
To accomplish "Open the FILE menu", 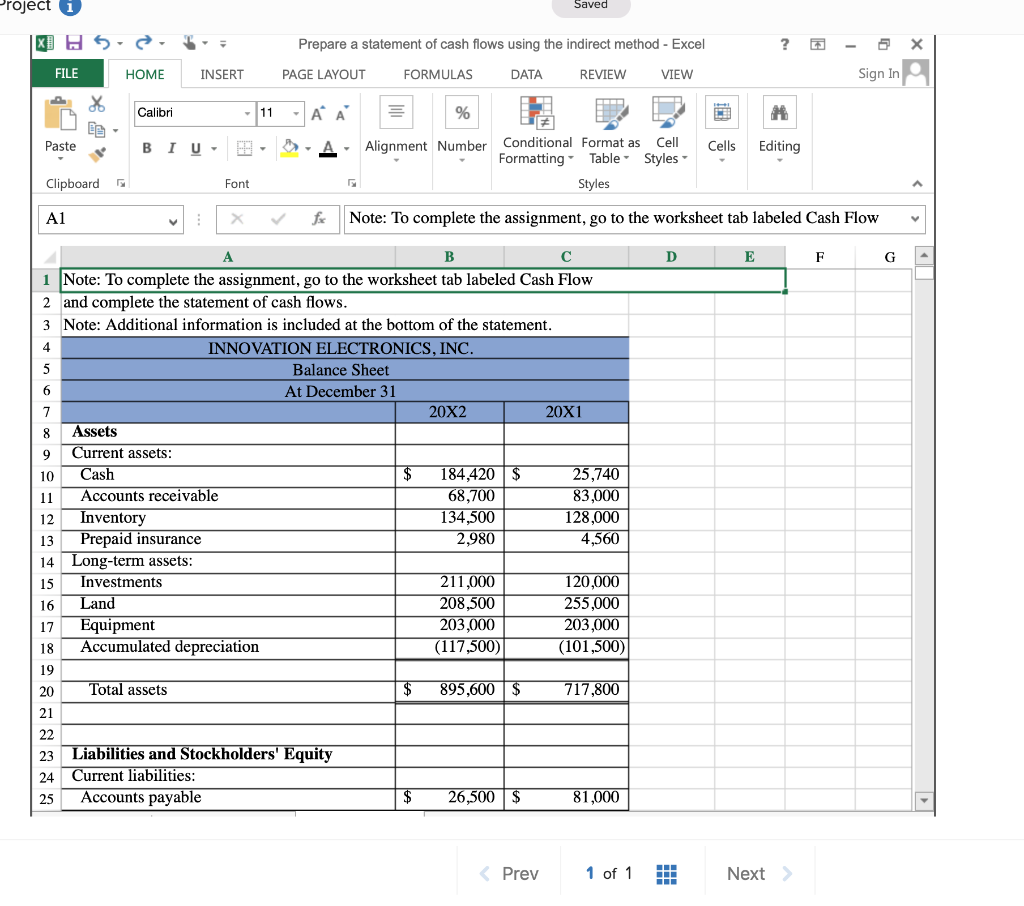I will click(x=66, y=74).
